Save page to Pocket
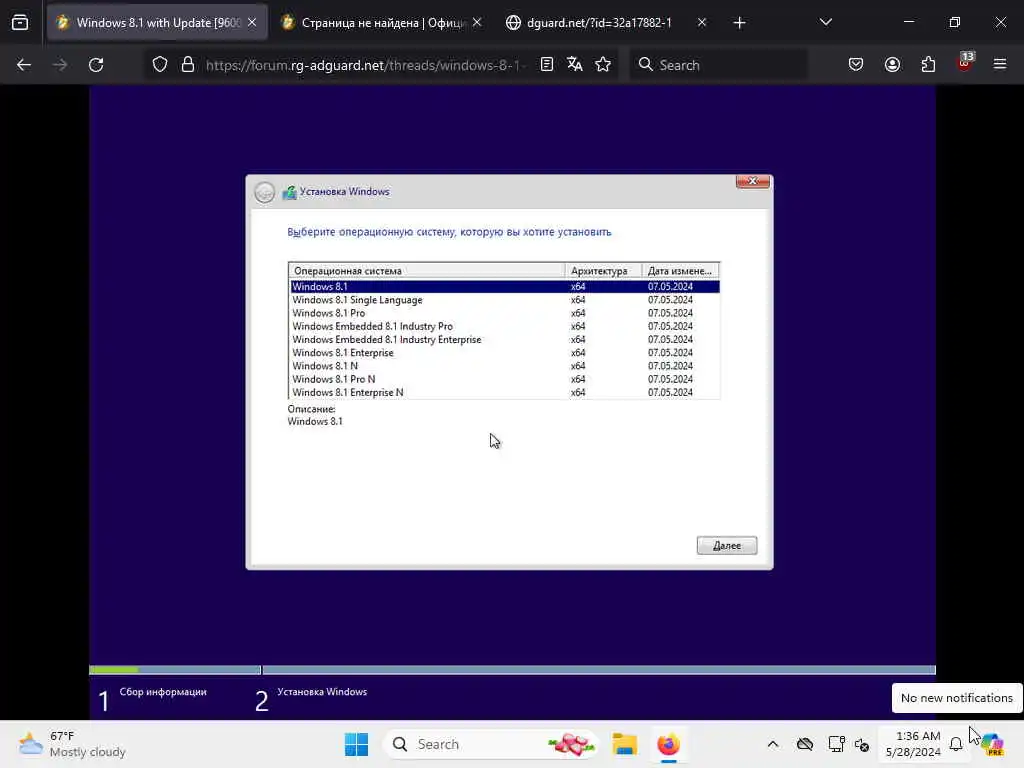This screenshot has height=768, width=1024. pyautogui.click(x=856, y=65)
